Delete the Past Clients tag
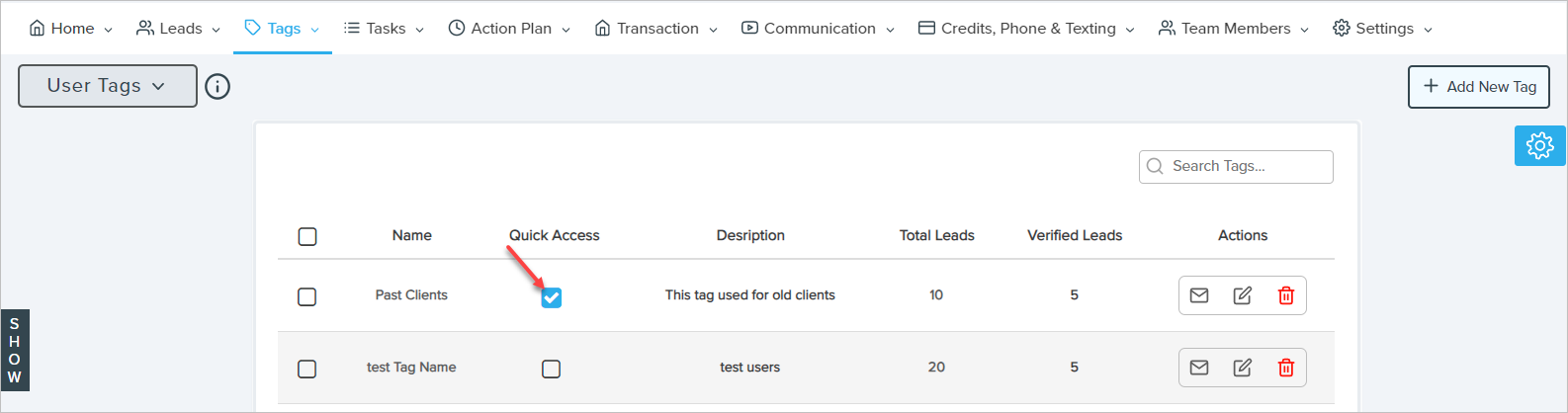1568x413 pixels. coord(1286,295)
